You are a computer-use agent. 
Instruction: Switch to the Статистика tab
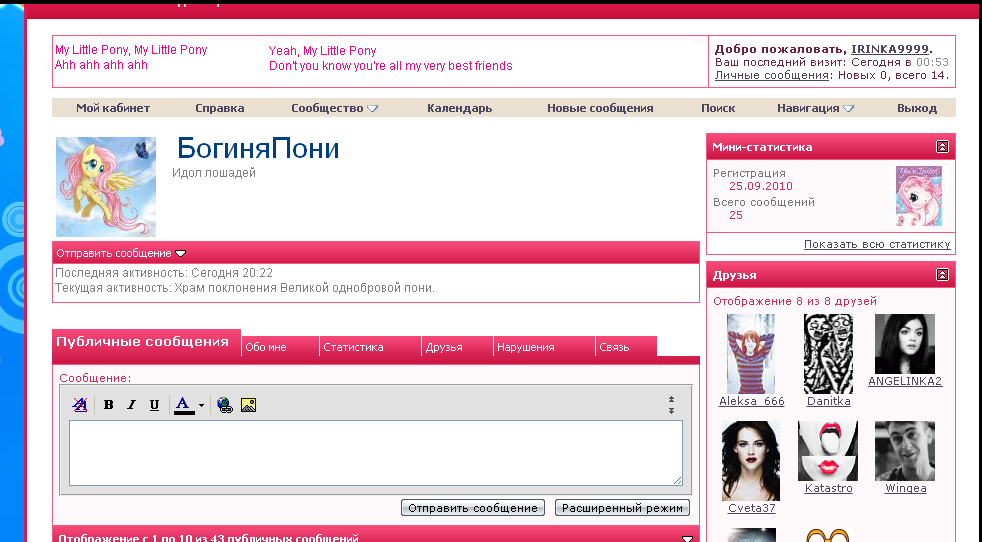click(370, 347)
